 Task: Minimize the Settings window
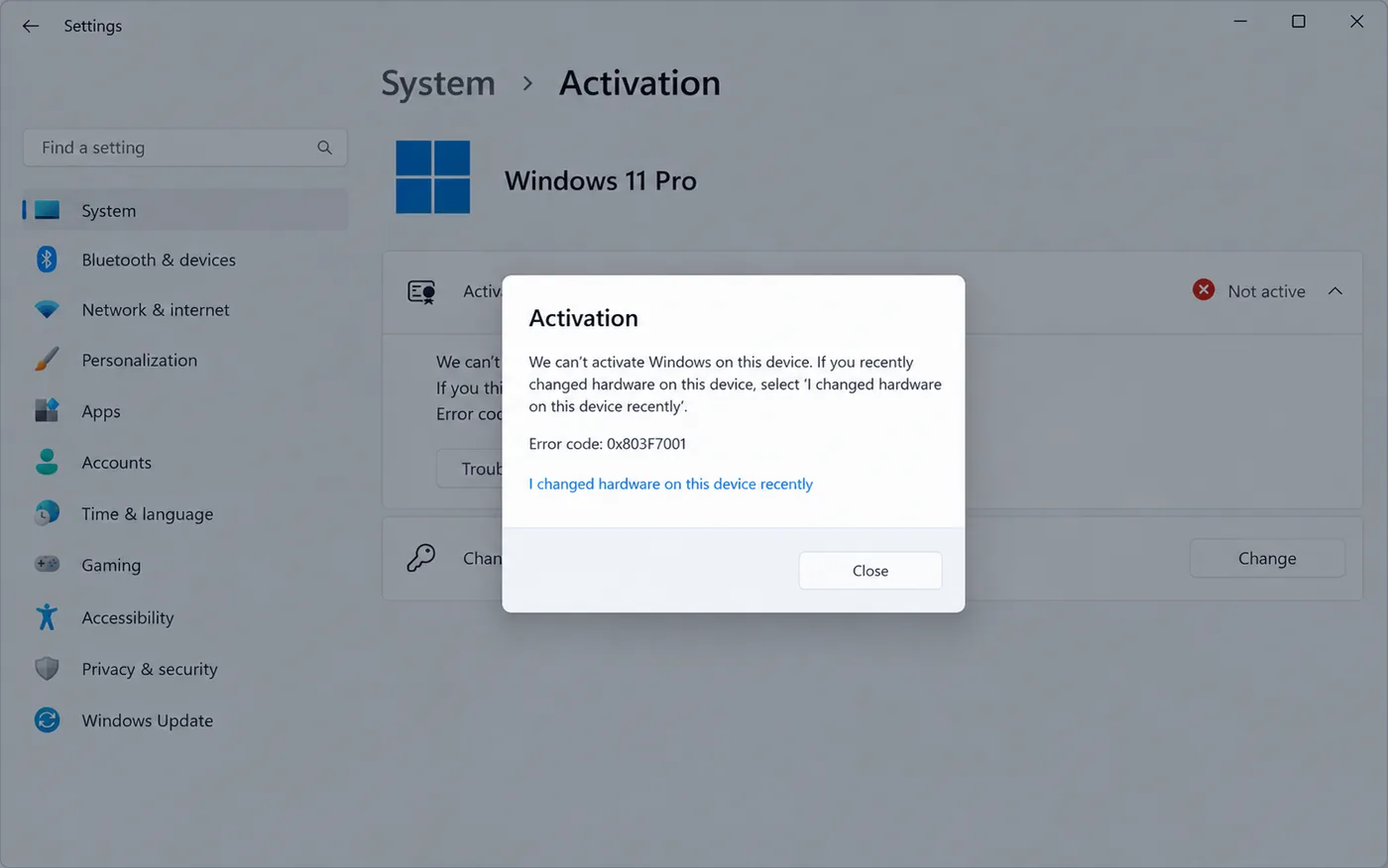[x=1240, y=22]
